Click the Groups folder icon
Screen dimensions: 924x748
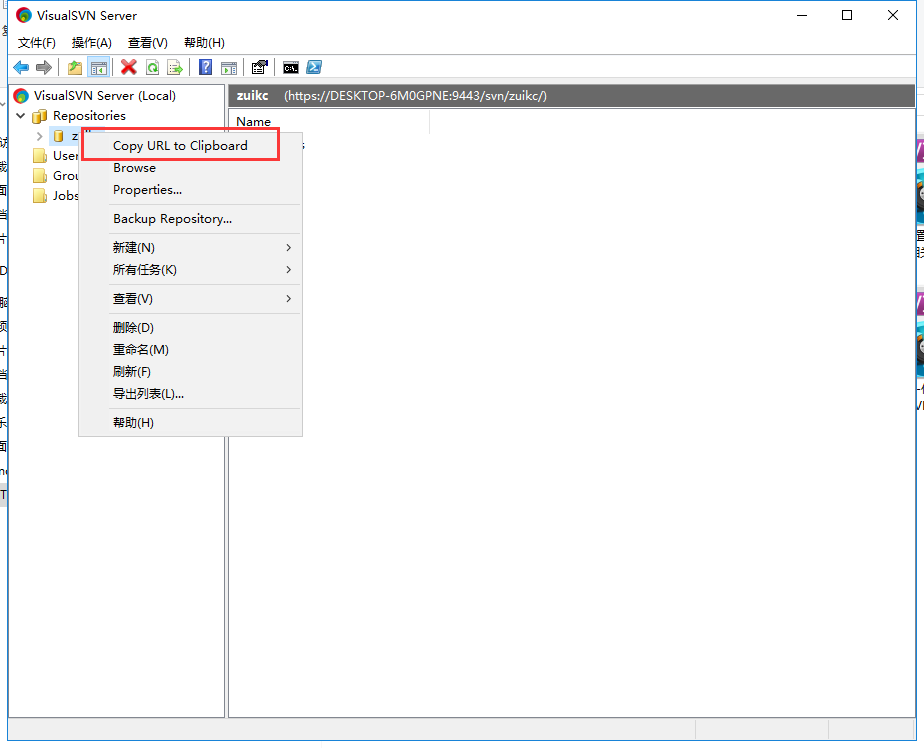pyautogui.click(x=40, y=176)
